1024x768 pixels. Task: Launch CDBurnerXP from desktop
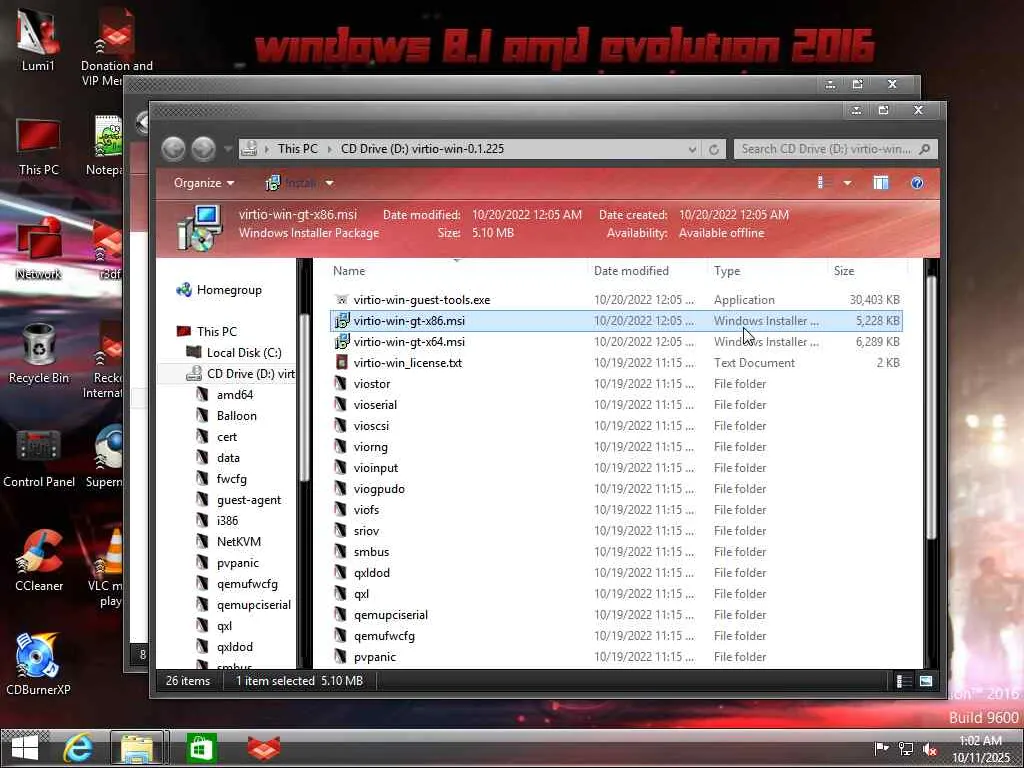coord(38,664)
